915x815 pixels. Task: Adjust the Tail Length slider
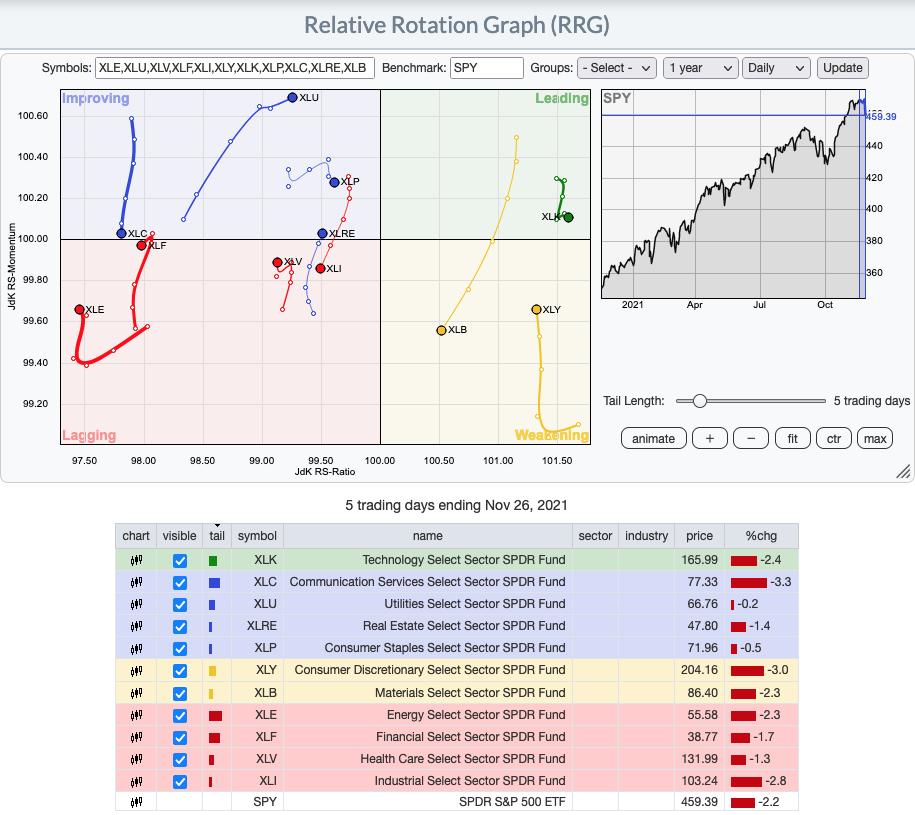[x=699, y=401]
